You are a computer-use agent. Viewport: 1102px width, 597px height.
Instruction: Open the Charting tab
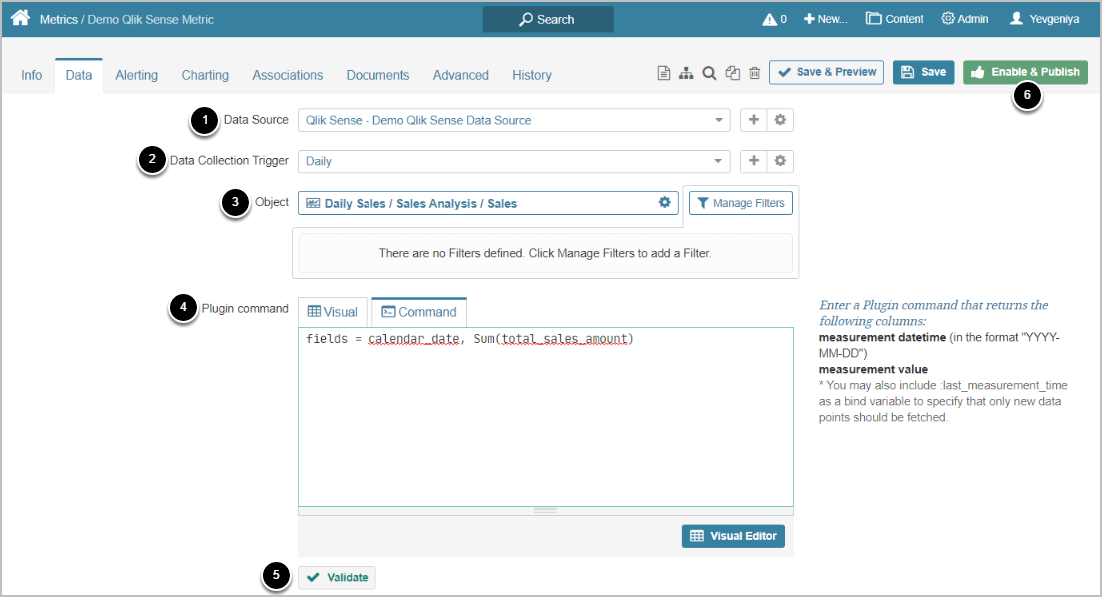pyautogui.click(x=205, y=75)
